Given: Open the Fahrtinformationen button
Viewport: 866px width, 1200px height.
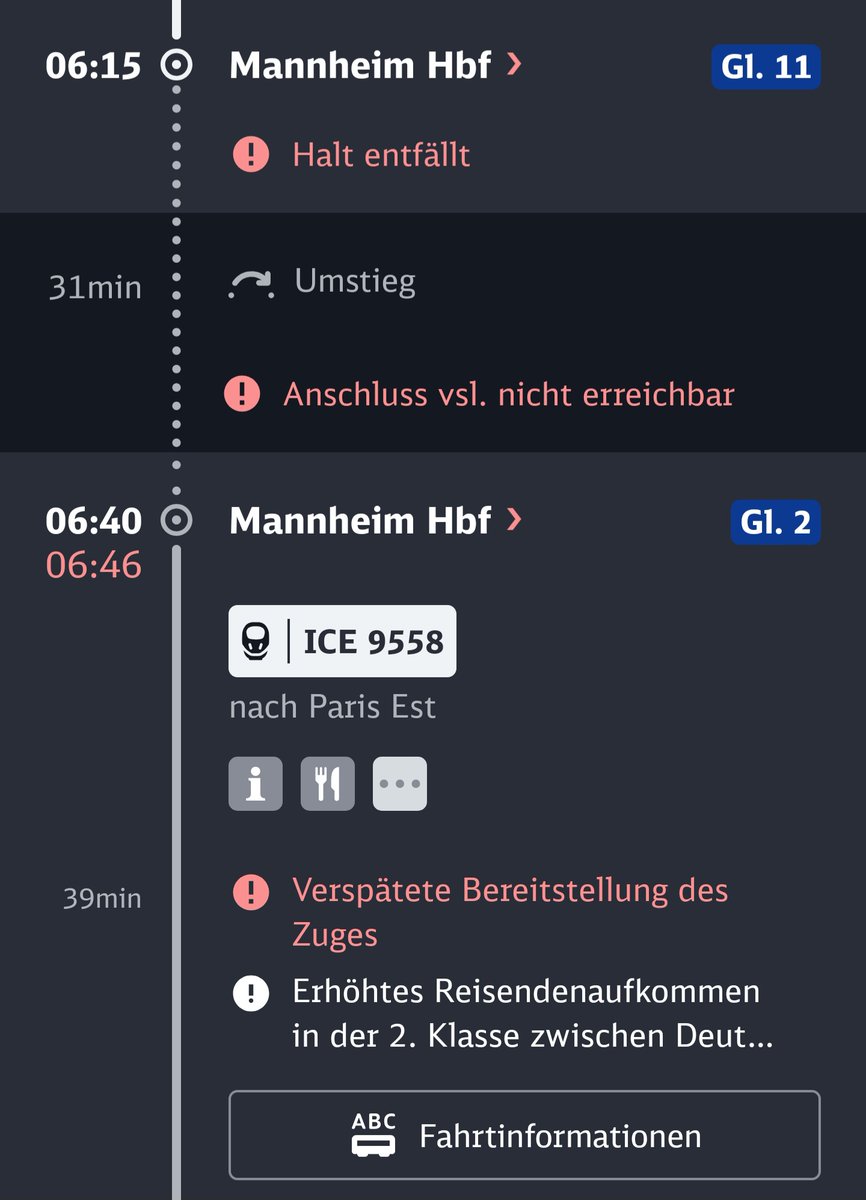Looking at the screenshot, I should click(x=524, y=1135).
